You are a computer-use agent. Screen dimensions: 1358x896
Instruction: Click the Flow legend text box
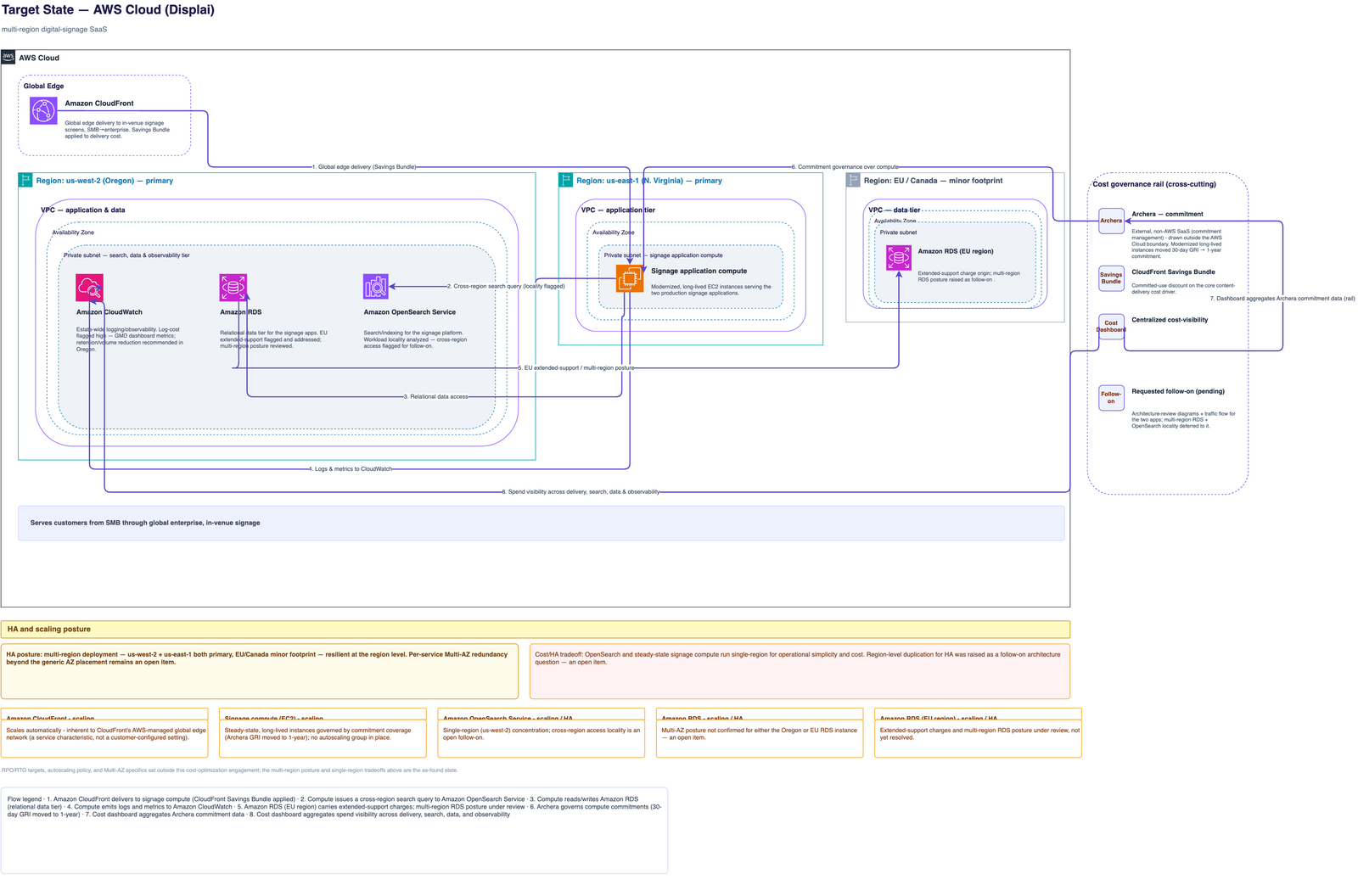tap(334, 831)
